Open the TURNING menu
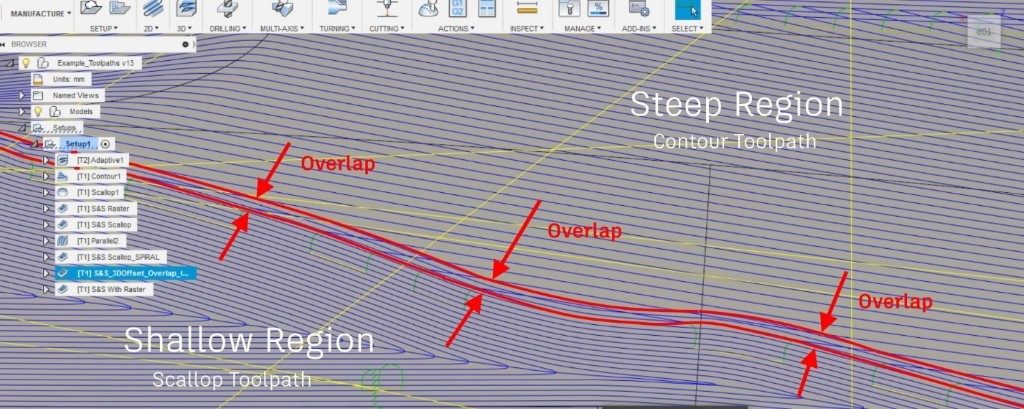 pos(337,29)
